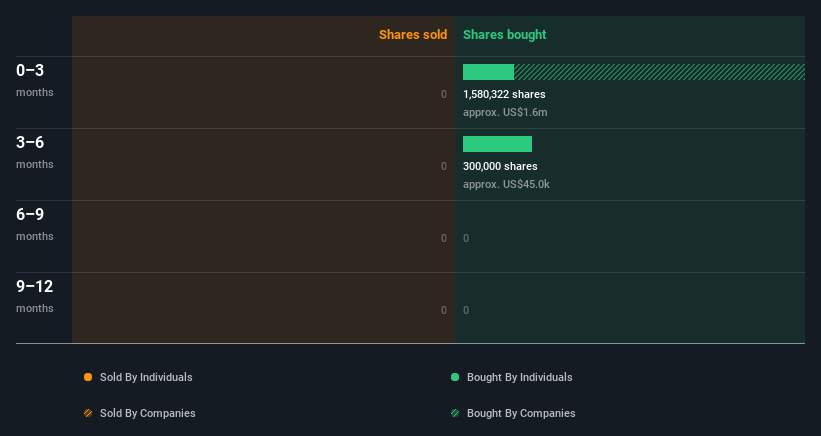Click the striped Bought By Companies legend marker
This screenshot has height=436, width=821.
[x=455, y=413]
